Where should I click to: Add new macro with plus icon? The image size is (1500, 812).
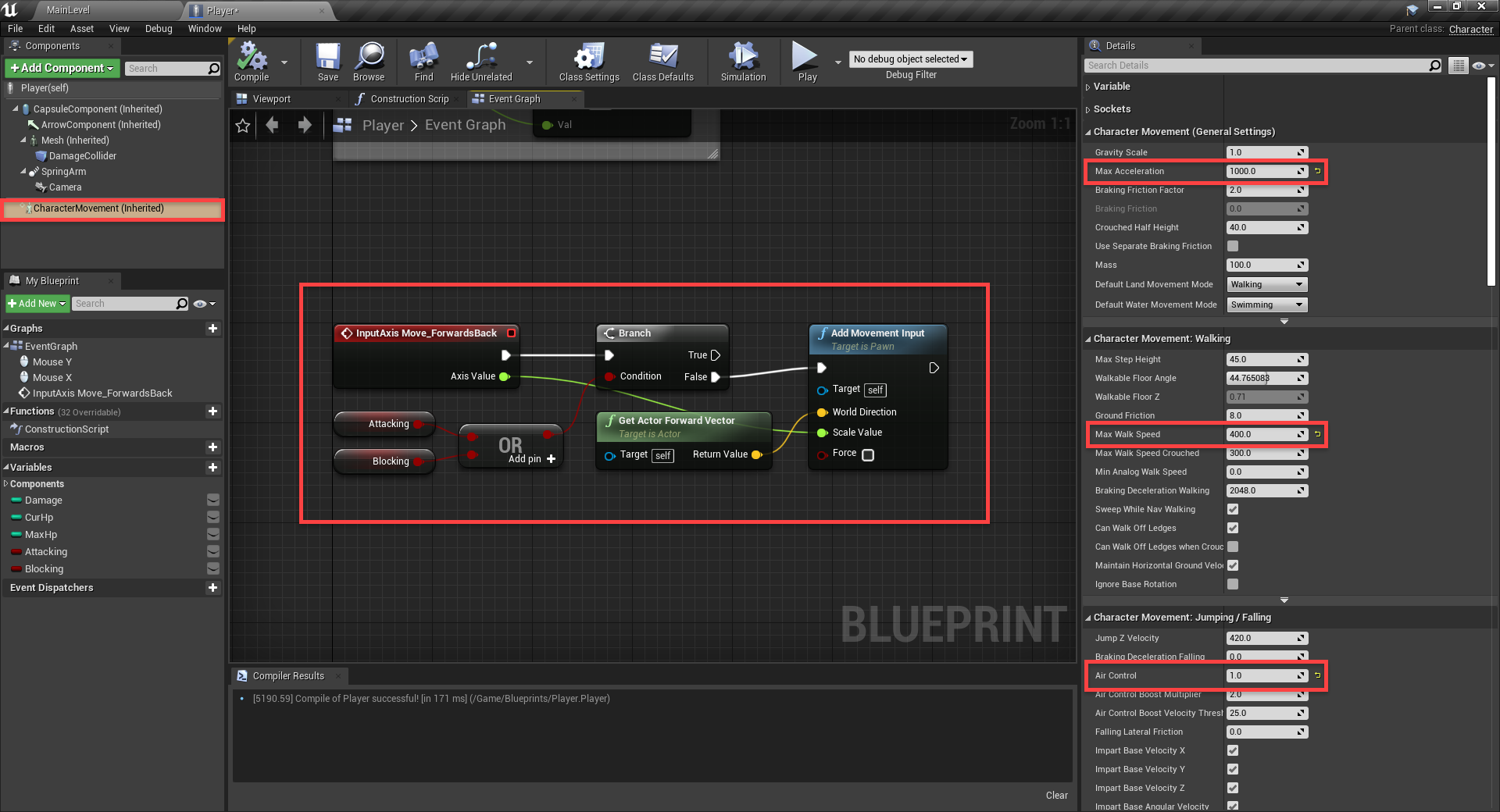(x=212, y=447)
